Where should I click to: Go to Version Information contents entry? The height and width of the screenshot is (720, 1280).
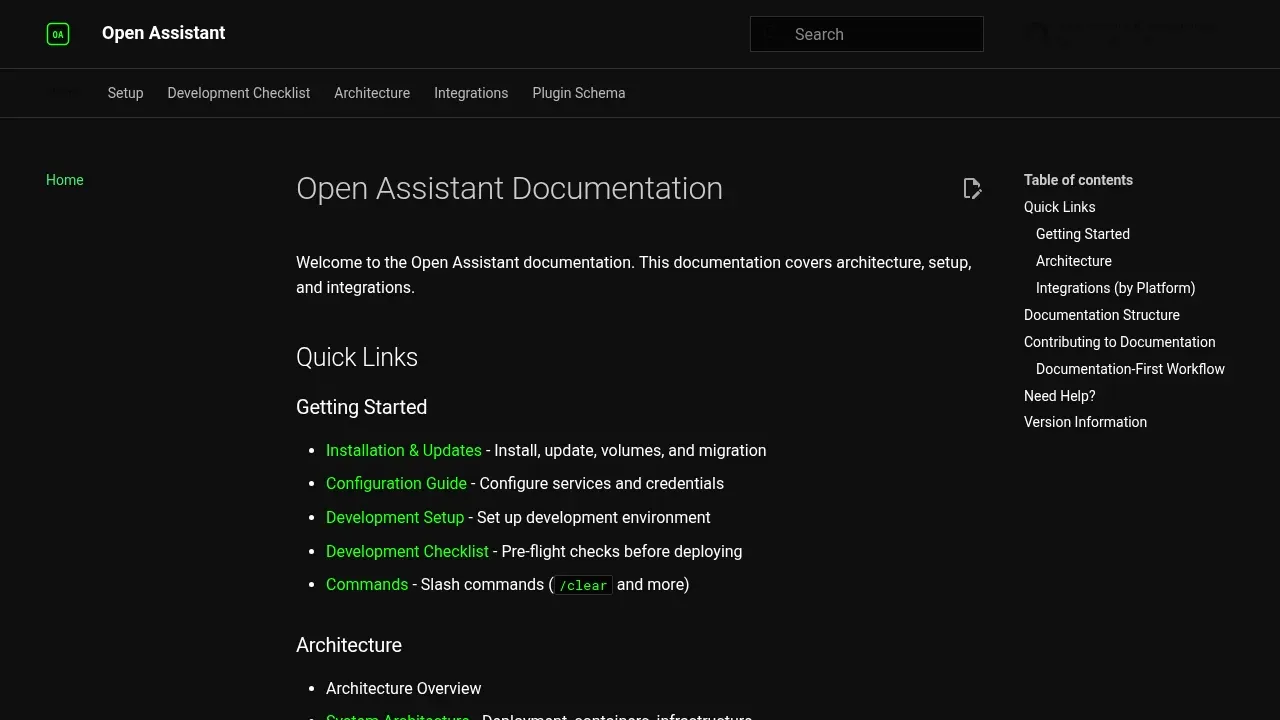pos(1086,422)
